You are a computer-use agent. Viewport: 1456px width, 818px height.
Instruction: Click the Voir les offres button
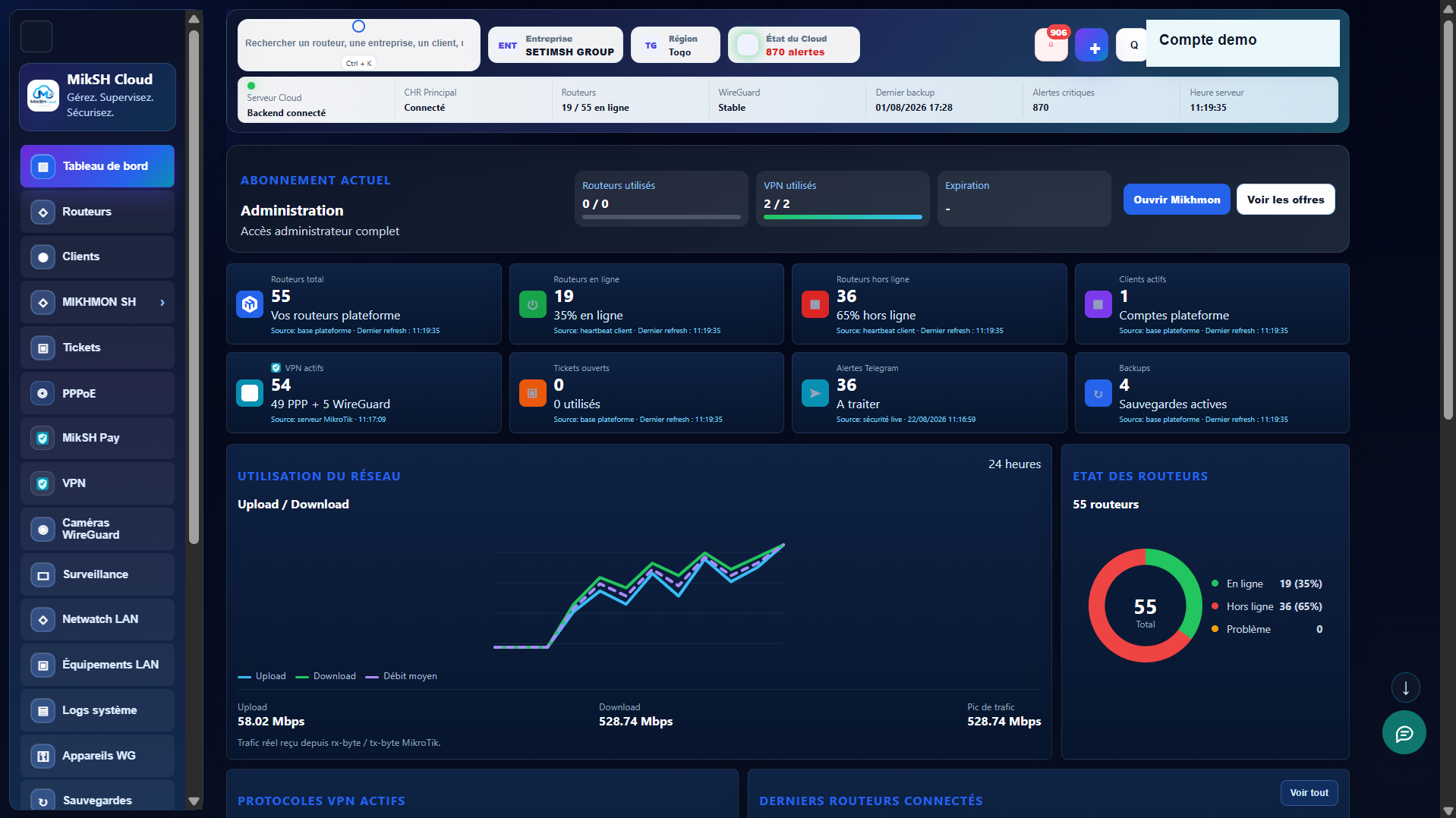point(1285,200)
